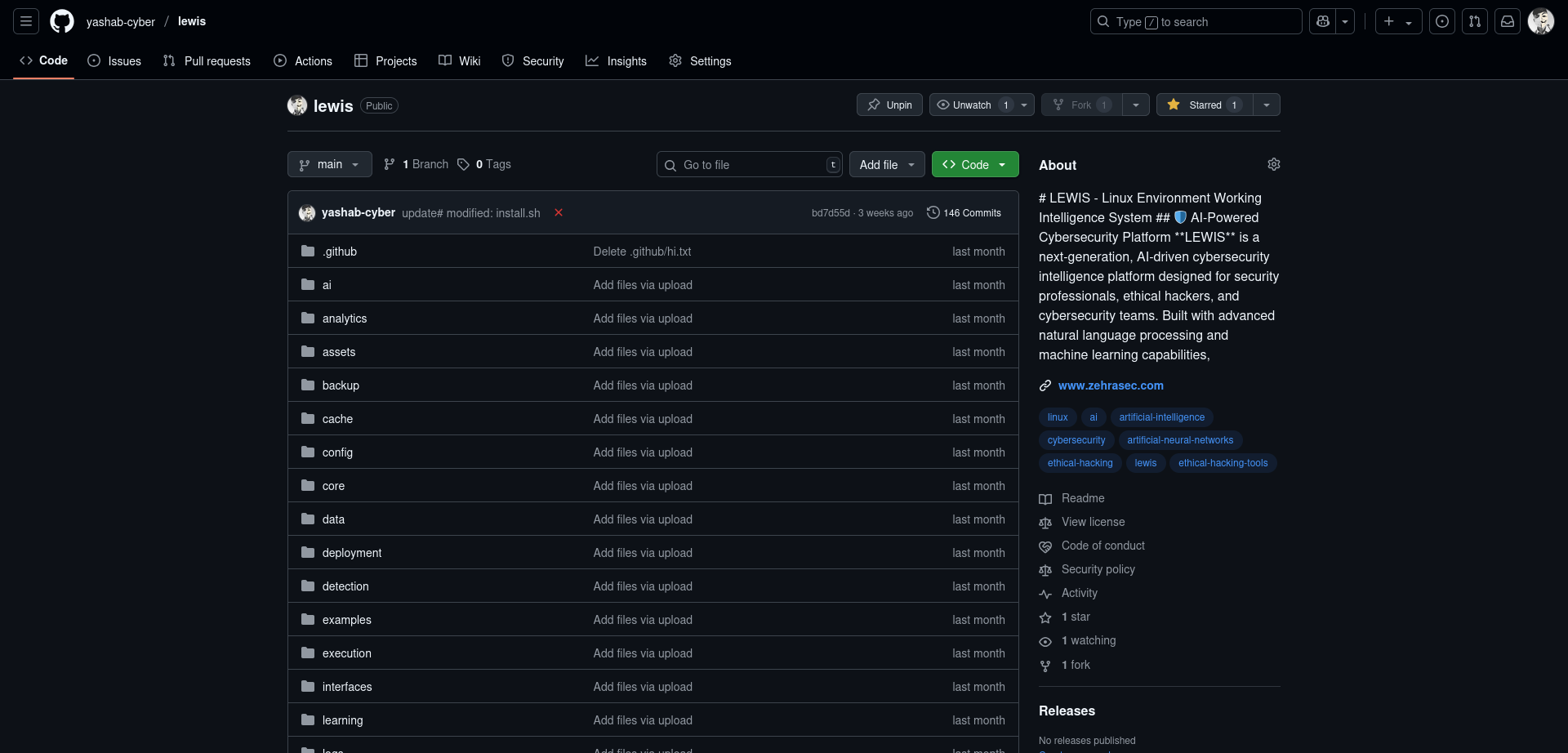This screenshot has width=1568, height=753.
Task: Open the hamburger navigation menu
Action: tap(26, 21)
